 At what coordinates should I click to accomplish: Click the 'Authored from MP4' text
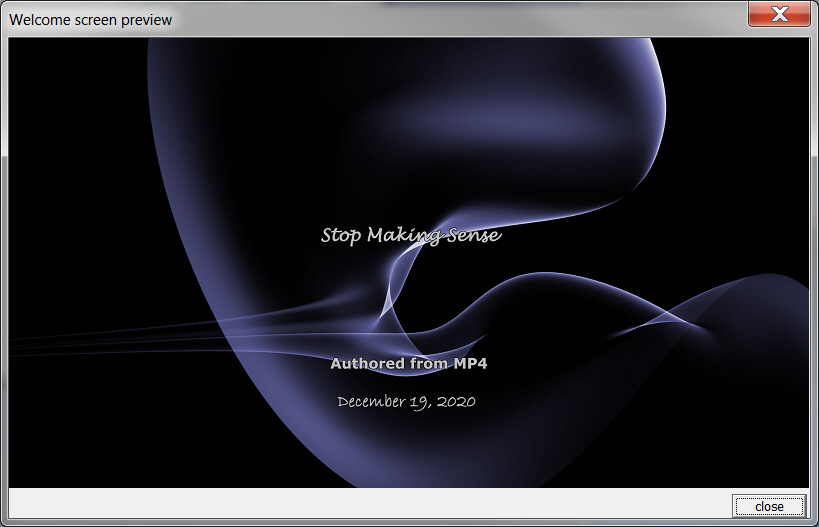(408, 364)
